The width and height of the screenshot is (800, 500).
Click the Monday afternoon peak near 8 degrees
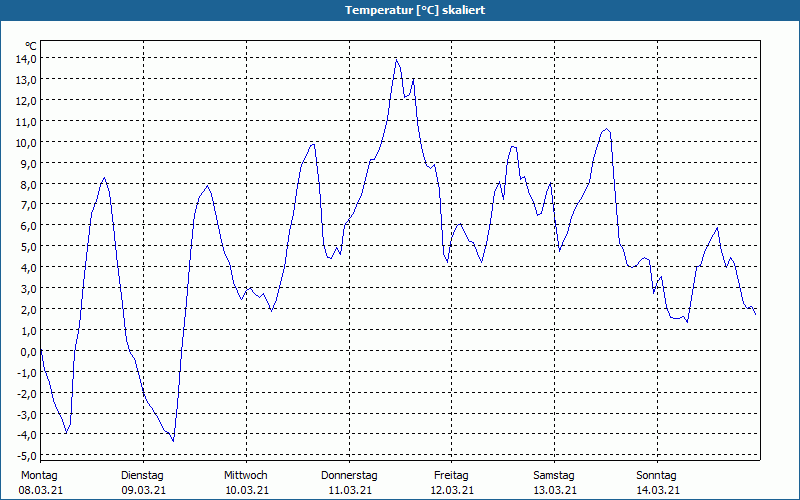pyautogui.click(x=104, y=178)
